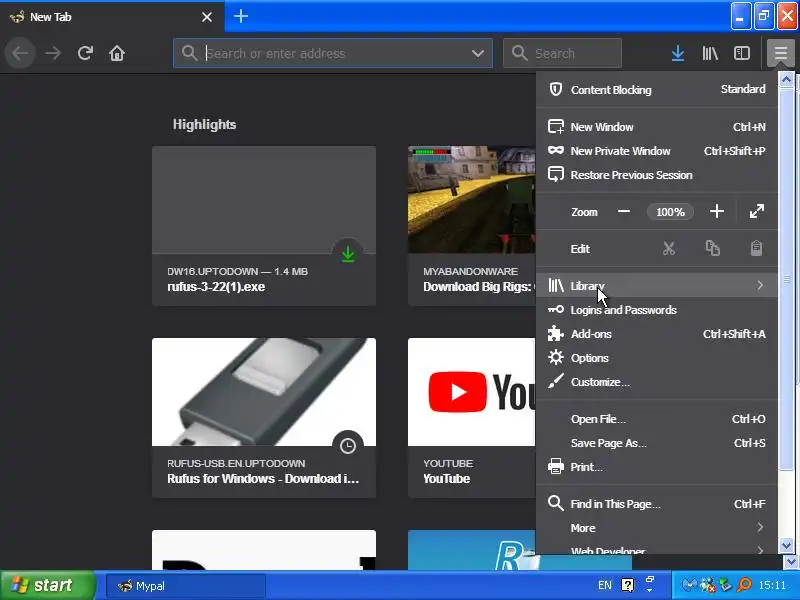Image resolution: width=800 pixels, height=600 pixels.
Task: Select Print... from the menu
Action: (x=657, y=467)
